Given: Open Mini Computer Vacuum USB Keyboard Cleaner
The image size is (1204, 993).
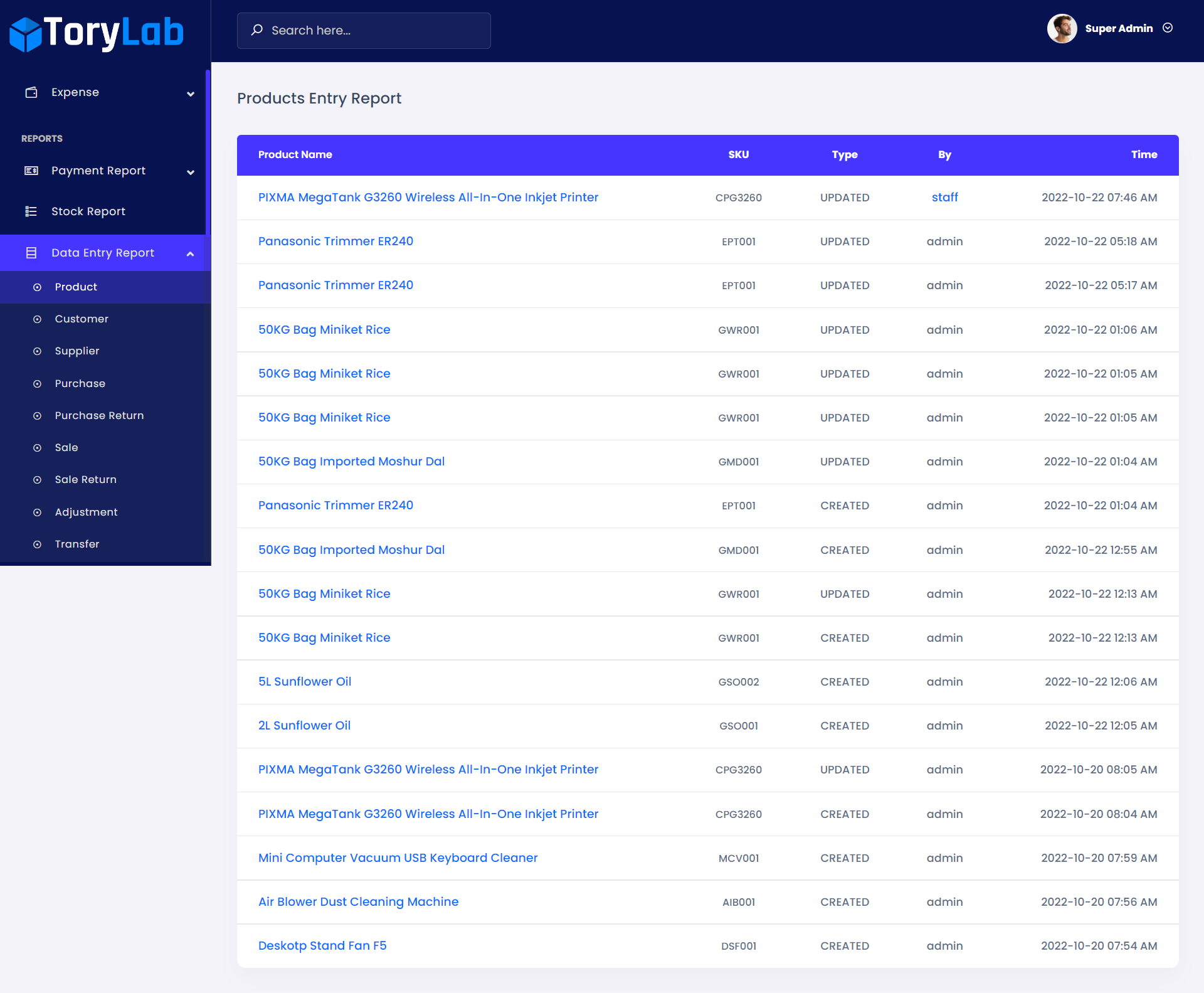Looking at the screenshot, I should pyautogui.click(x=398, y=858).
